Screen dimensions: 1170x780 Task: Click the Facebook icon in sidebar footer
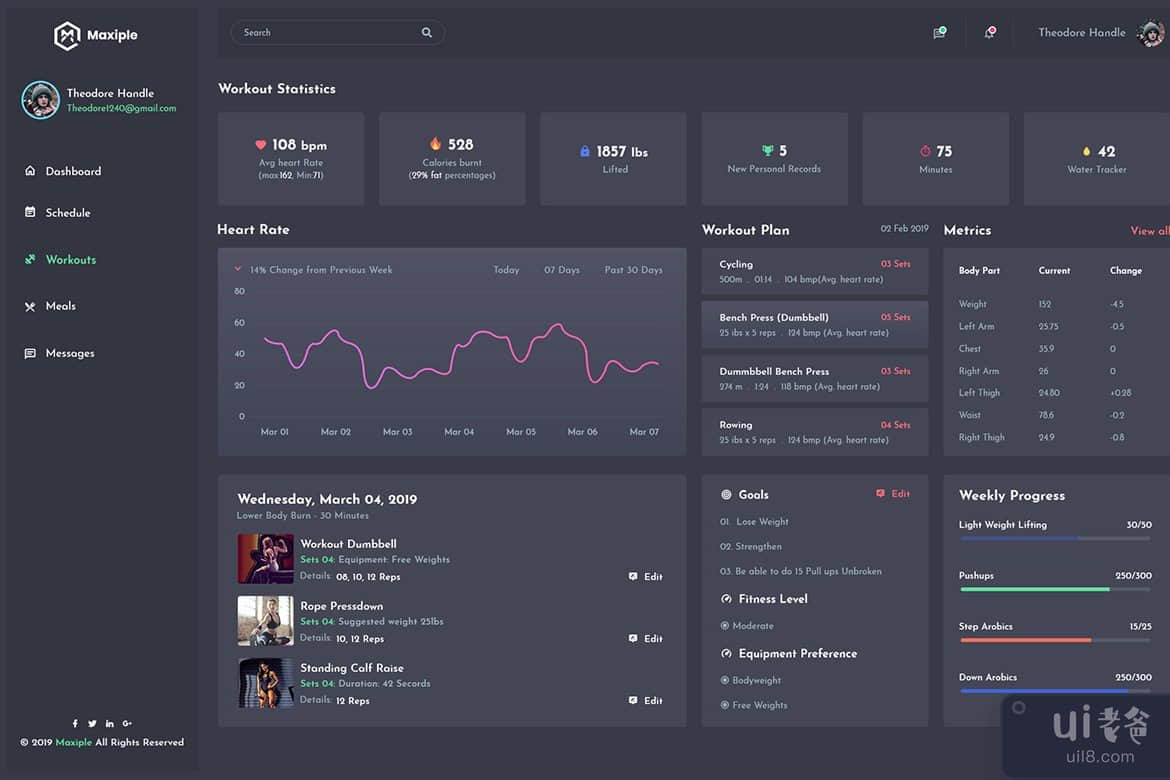(x=75, y=723)
